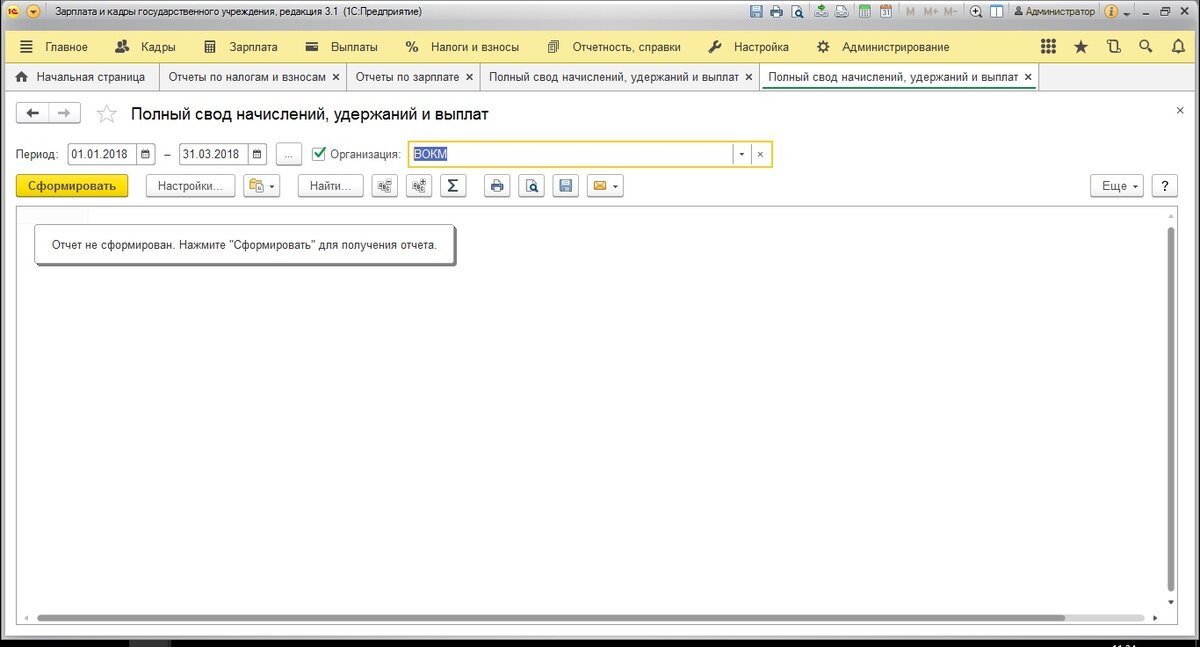The image size is (1200, 647).
Task: Click the Сформировать button
Action: coord(72,186)
